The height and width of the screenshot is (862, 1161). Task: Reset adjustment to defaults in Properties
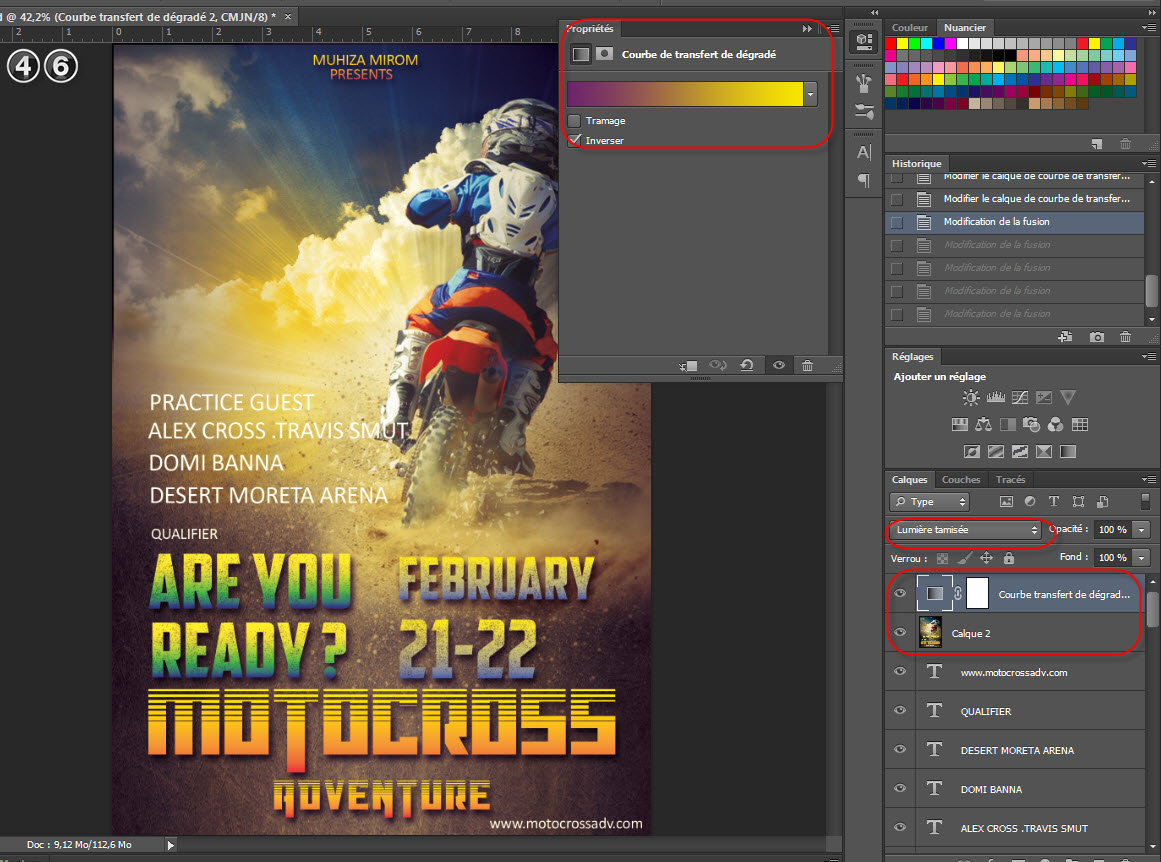[x=746, y=366]
